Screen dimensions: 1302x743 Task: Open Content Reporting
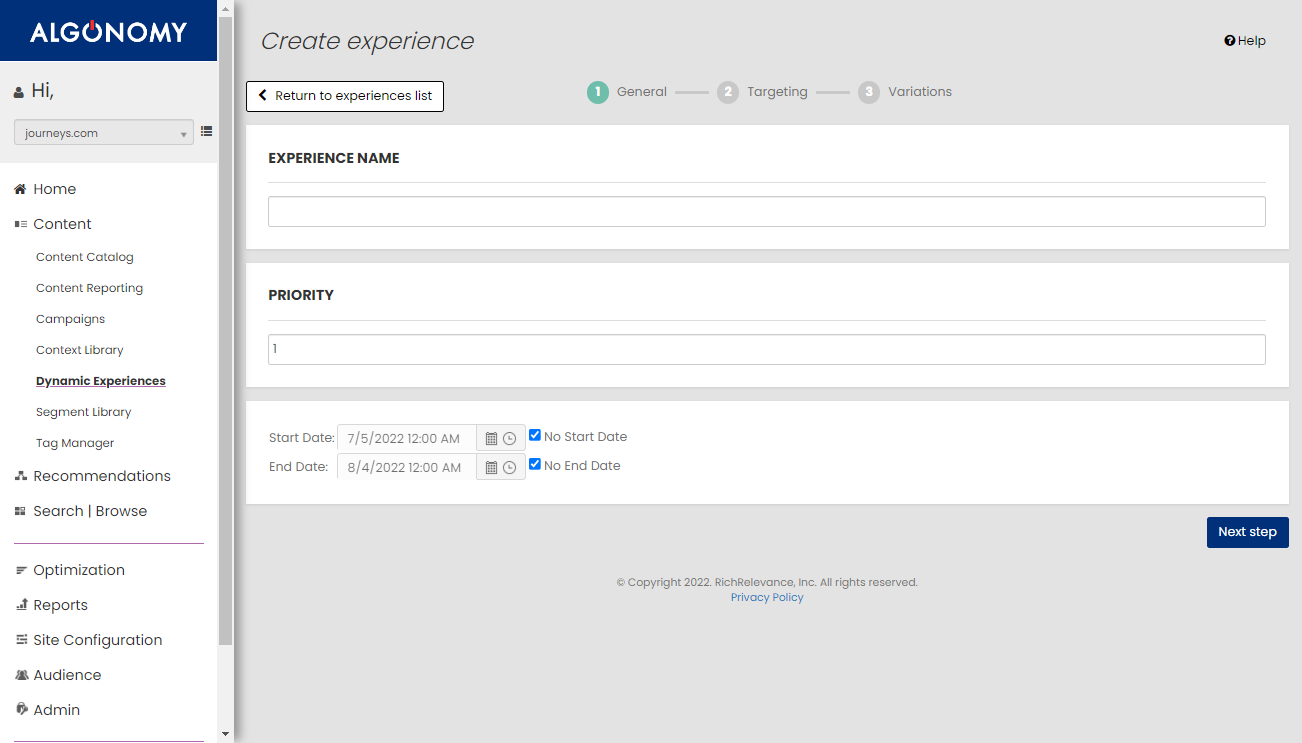pyautogui.click(x=90, y=288)
